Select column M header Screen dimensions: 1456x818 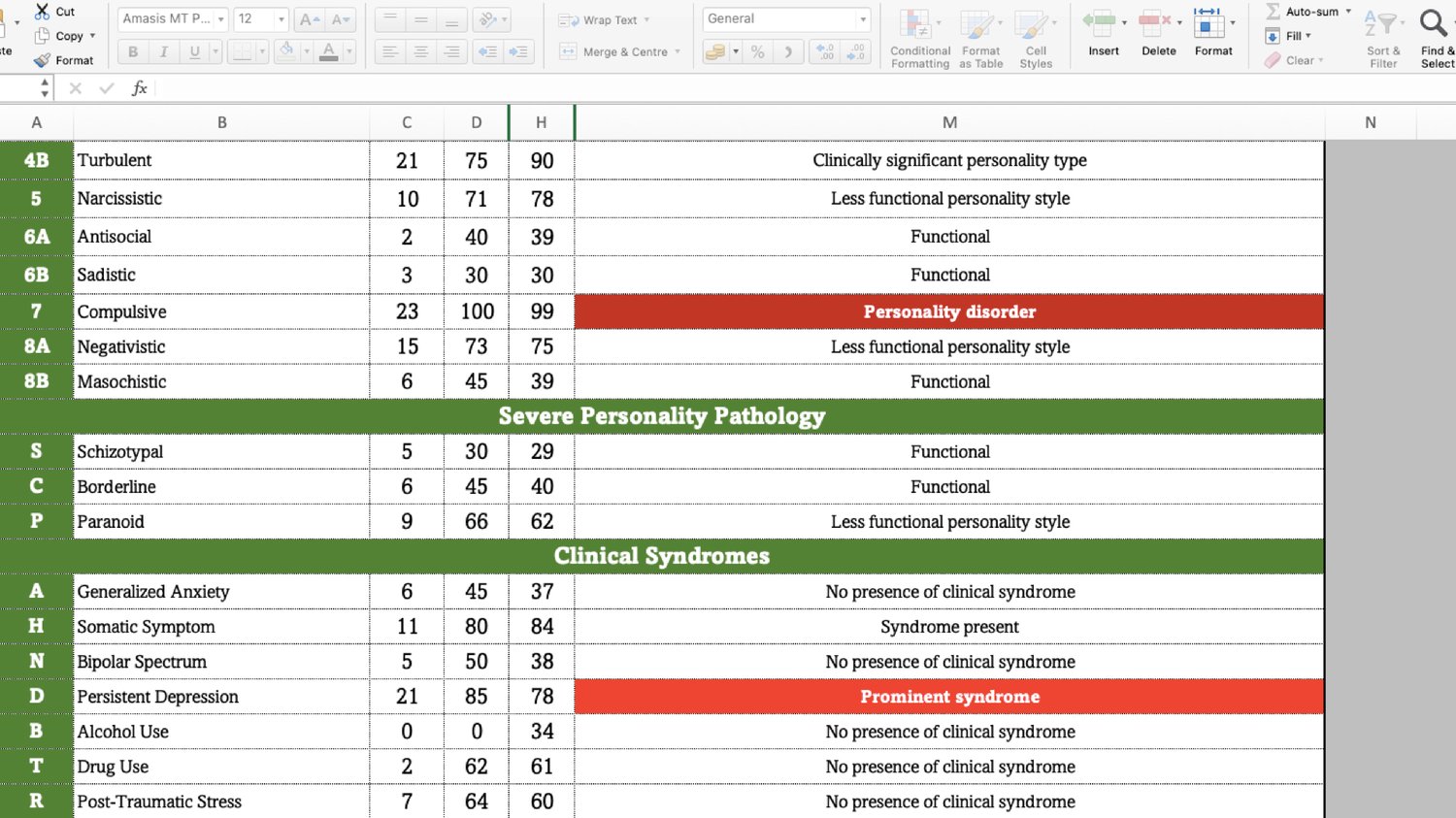[x=949, y=122]
